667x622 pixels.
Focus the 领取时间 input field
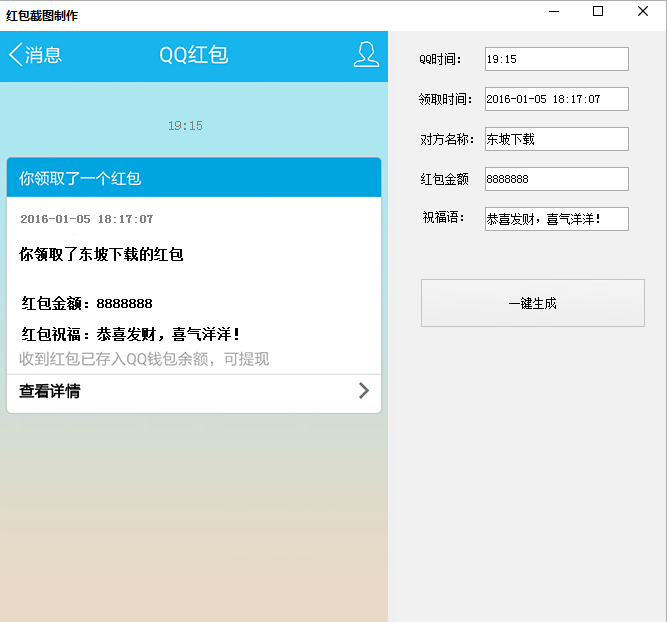[556, 99]
